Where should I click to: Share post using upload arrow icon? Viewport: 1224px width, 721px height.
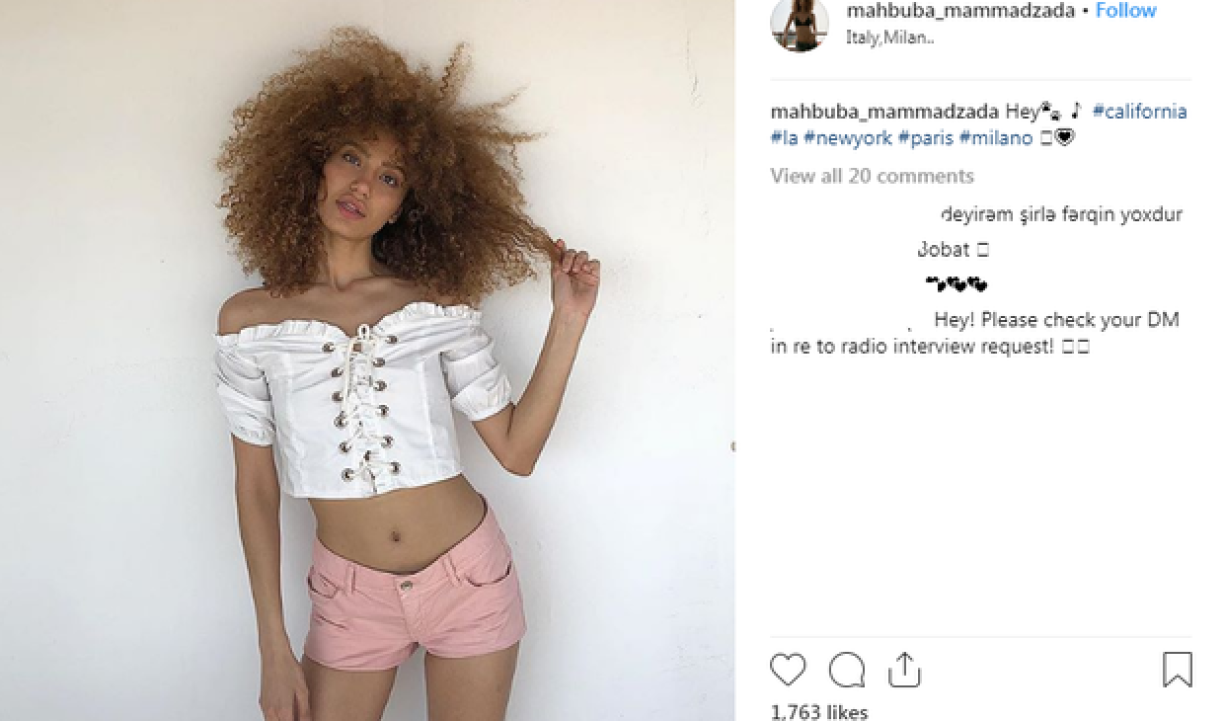(904, 669)
